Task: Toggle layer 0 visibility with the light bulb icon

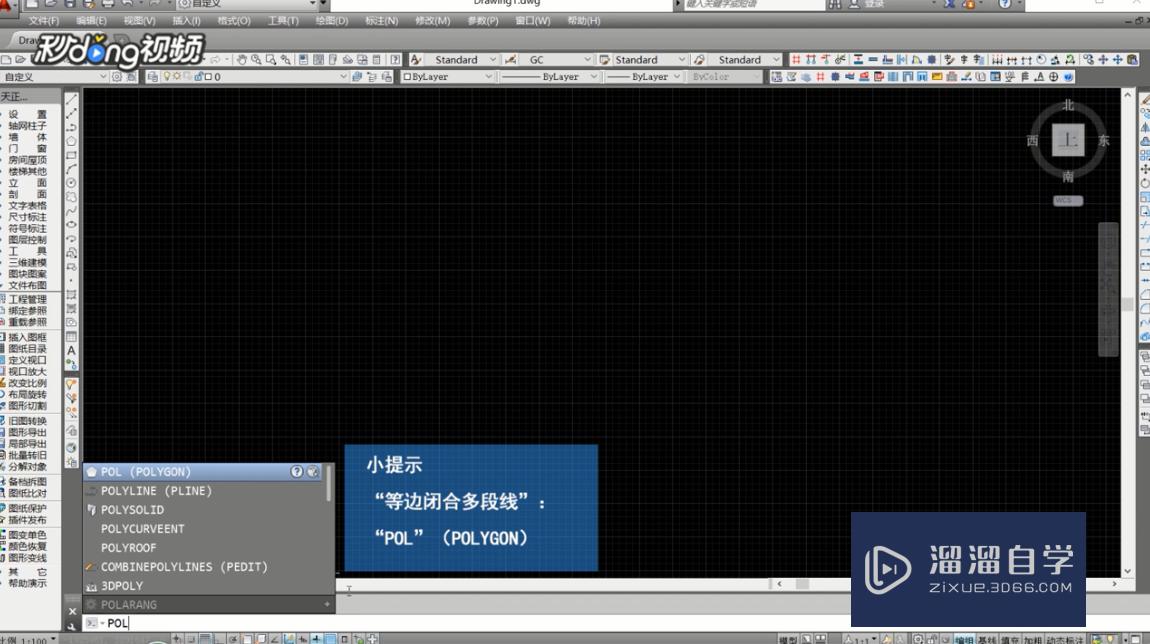Action: (x=168, y=76)
